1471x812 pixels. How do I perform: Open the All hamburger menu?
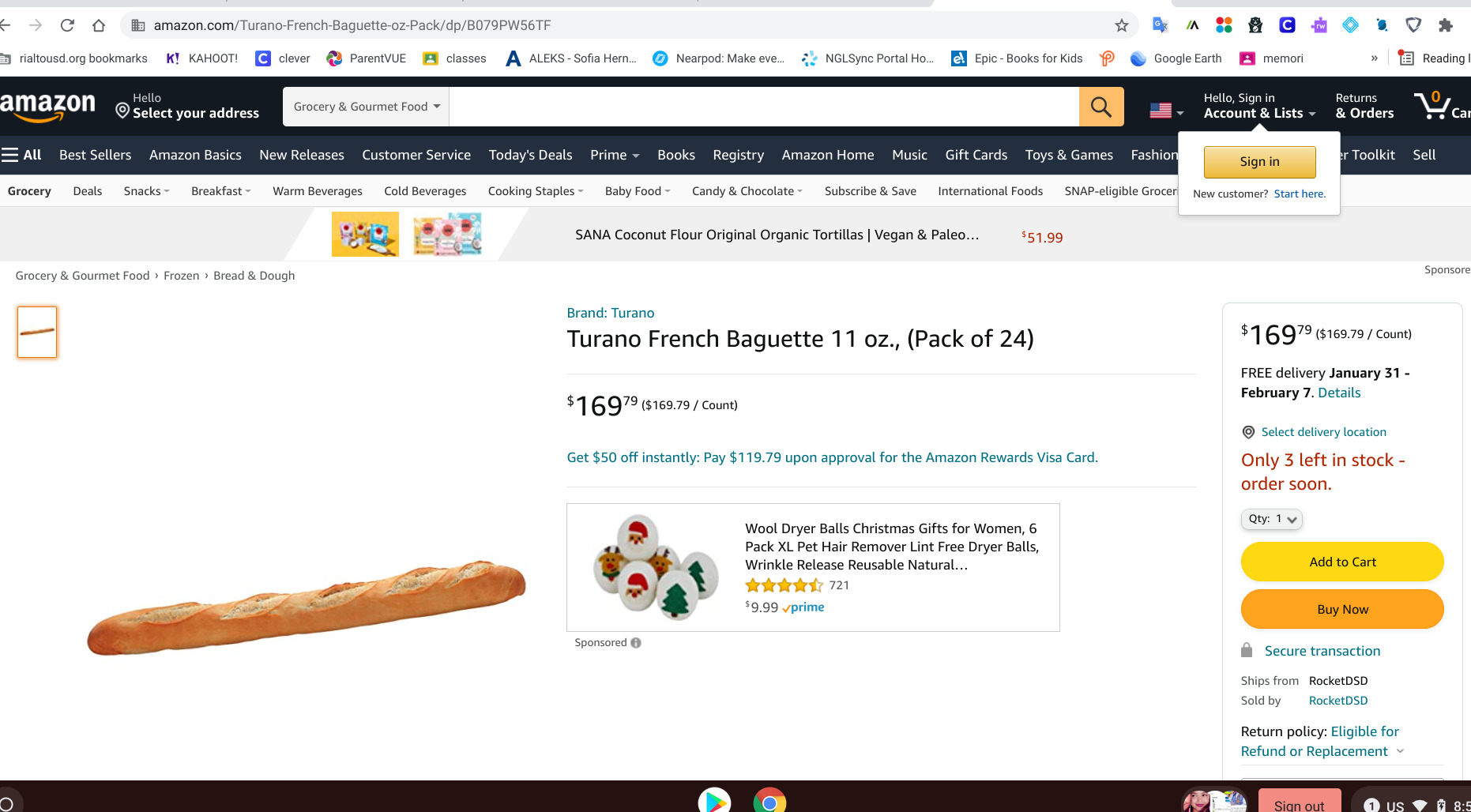pos(21,155)
